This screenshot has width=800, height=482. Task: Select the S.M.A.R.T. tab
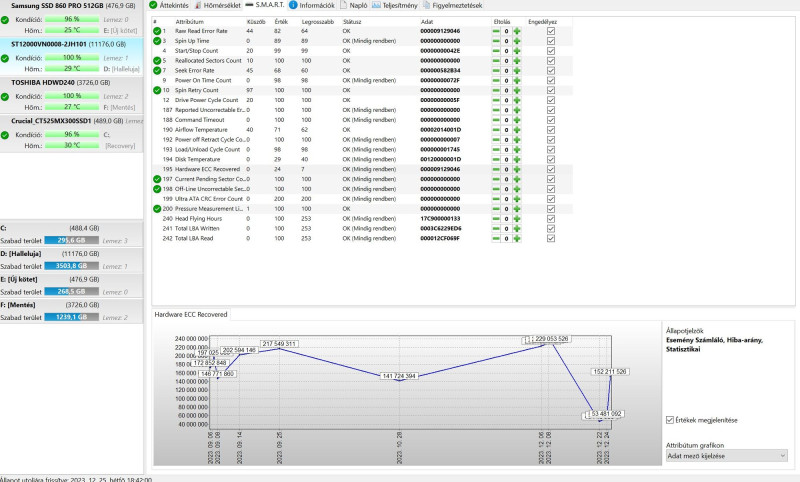pyautogui.click(x=265, y=5)
